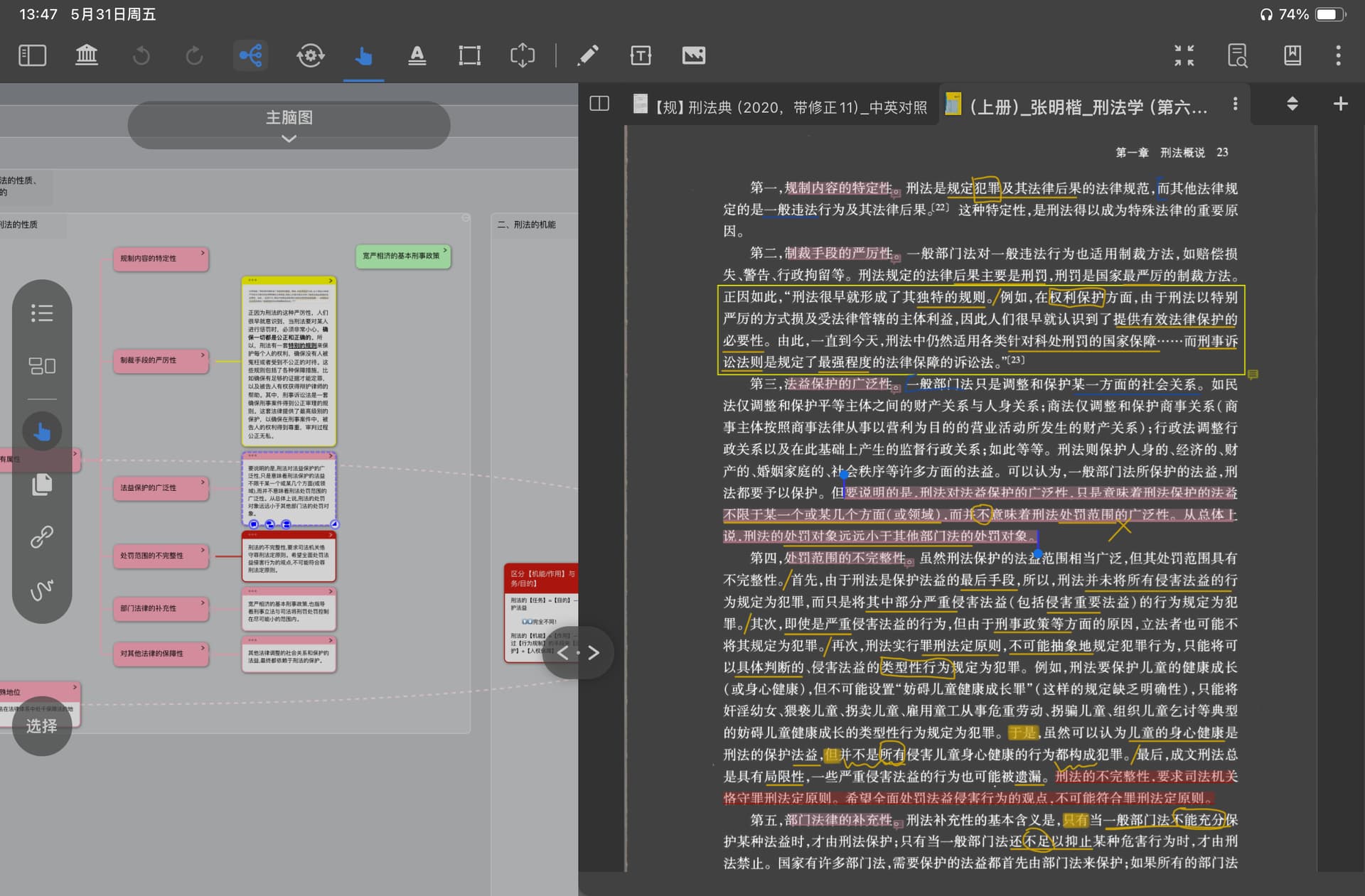
Task: Click the 选择 round button
Action: [x=41, y=725]
